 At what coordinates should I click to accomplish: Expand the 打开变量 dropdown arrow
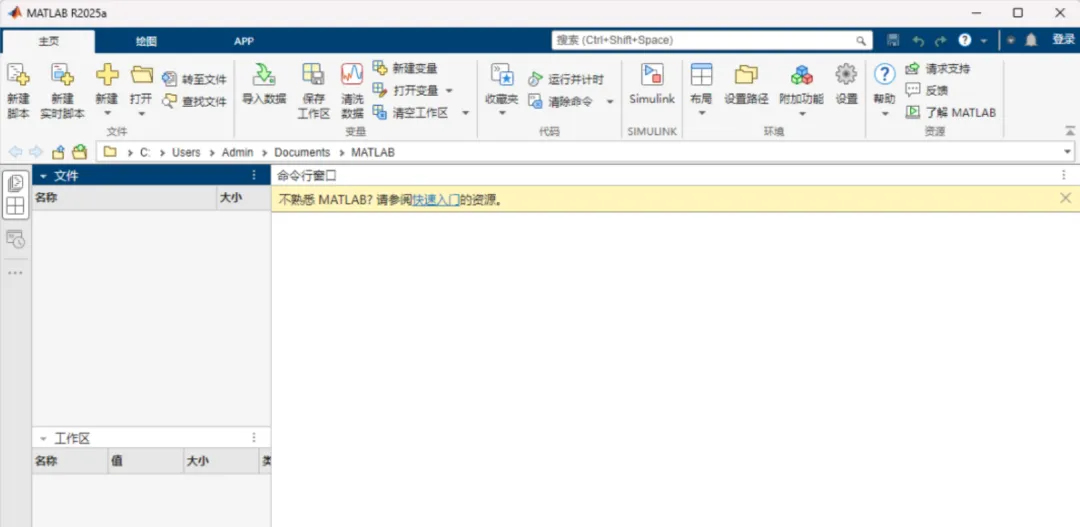pyautogui.click(x=449, y=90)
